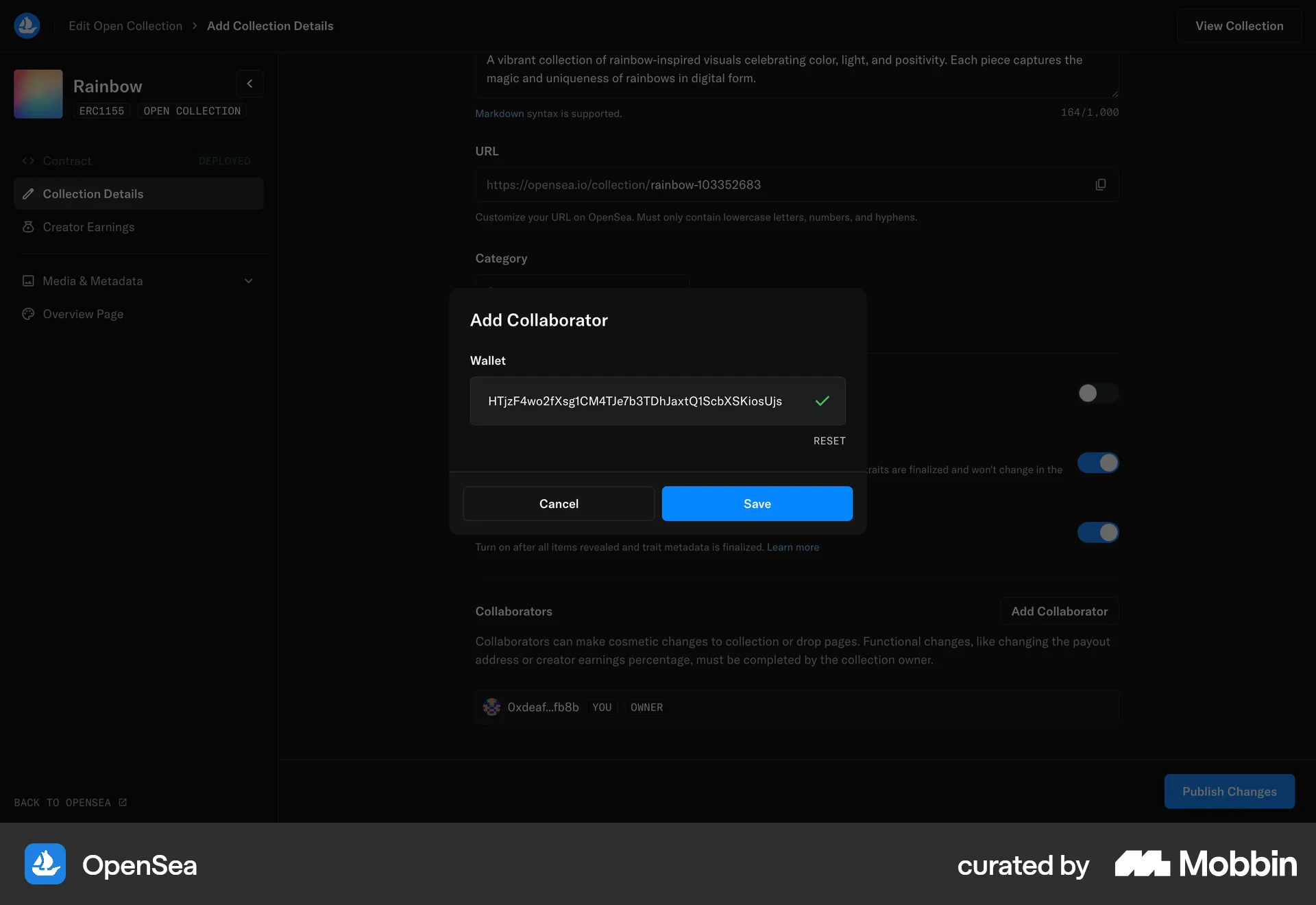Screen dimensions: 1316x905
Task: Turn off the bottom metadata reveal toggle
Action: click(1097, 532)
